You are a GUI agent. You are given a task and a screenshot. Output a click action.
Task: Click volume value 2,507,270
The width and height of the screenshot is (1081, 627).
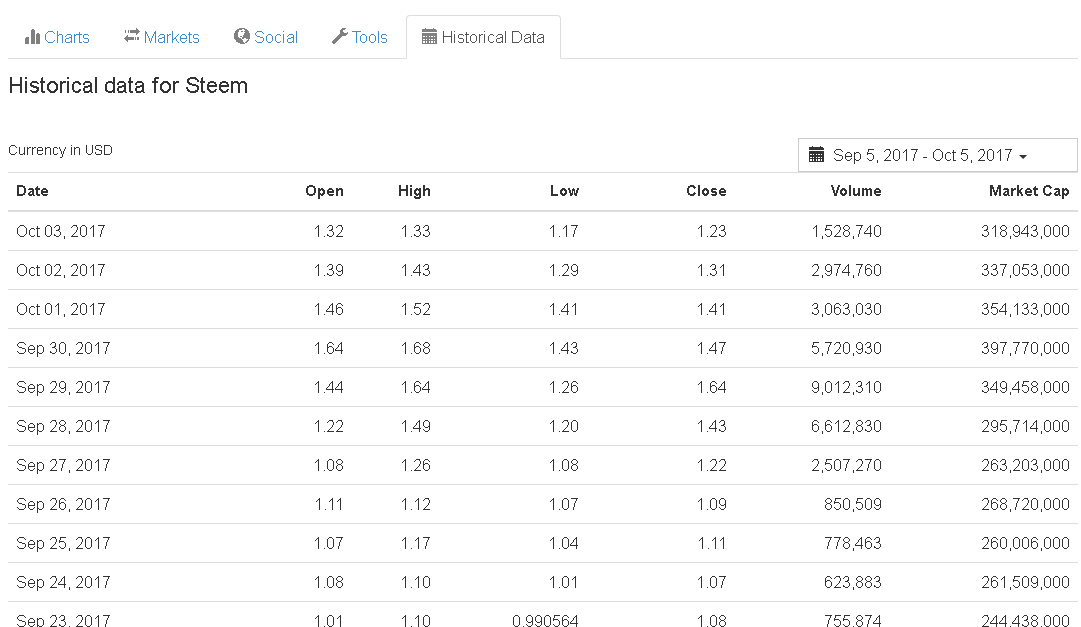846,465
